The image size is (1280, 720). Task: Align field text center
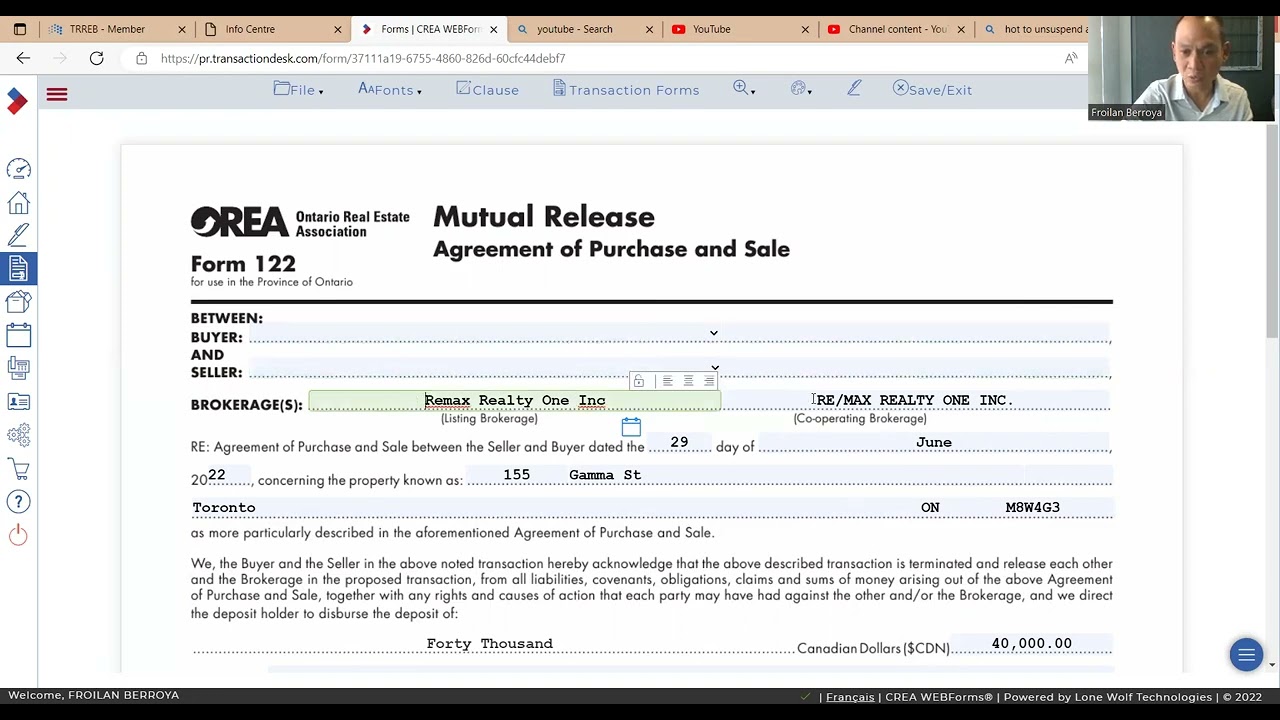coord(688,381)
